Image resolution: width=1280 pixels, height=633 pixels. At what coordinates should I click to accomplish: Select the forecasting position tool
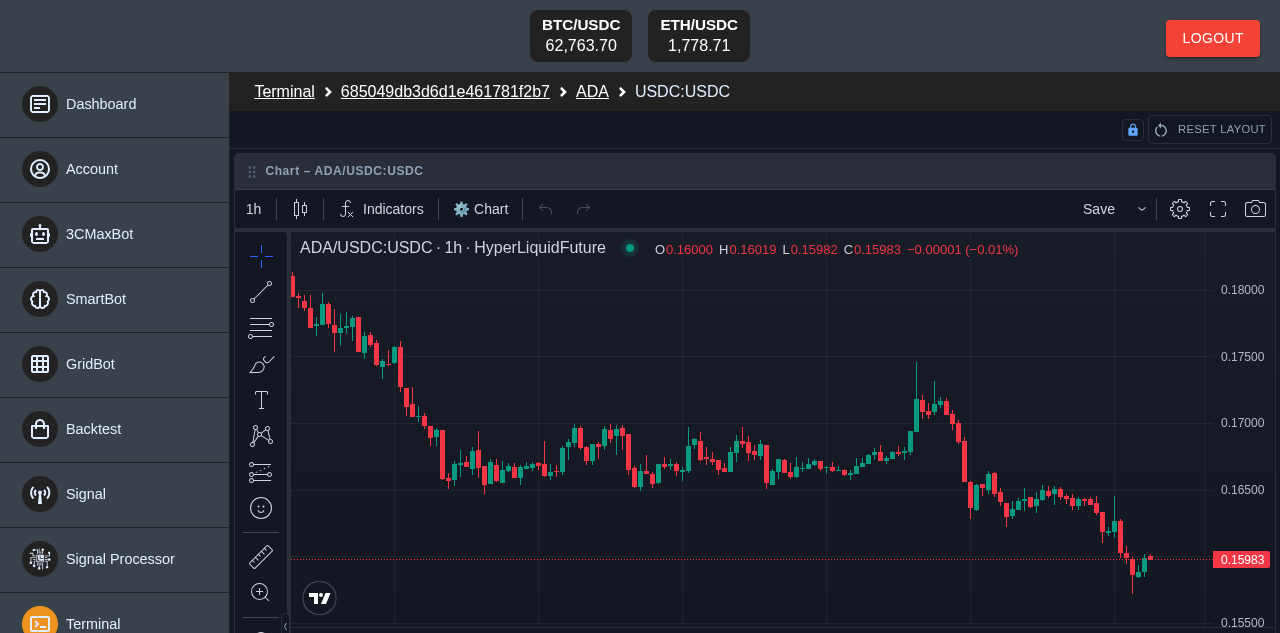261,472
